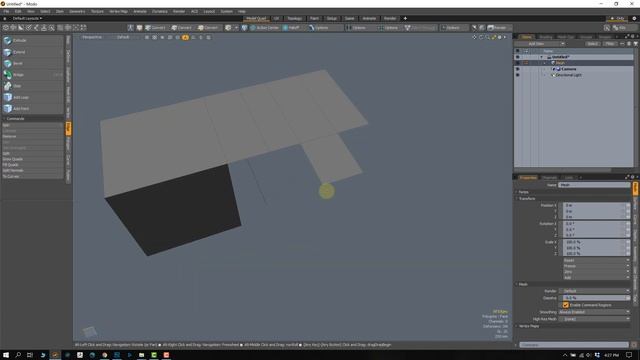Open the Zero transform dropdown
Screen dimensions: 640x360
pos(596,272)
